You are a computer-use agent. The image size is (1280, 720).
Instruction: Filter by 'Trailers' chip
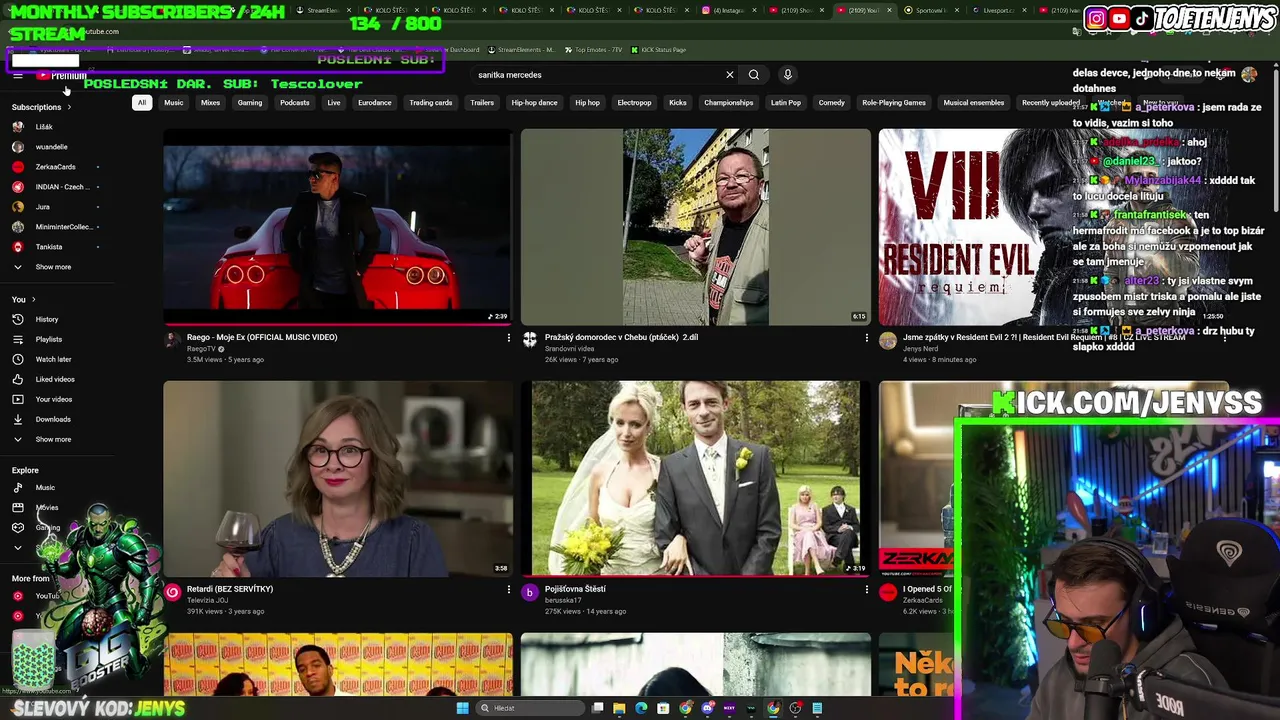click(482, 103)
